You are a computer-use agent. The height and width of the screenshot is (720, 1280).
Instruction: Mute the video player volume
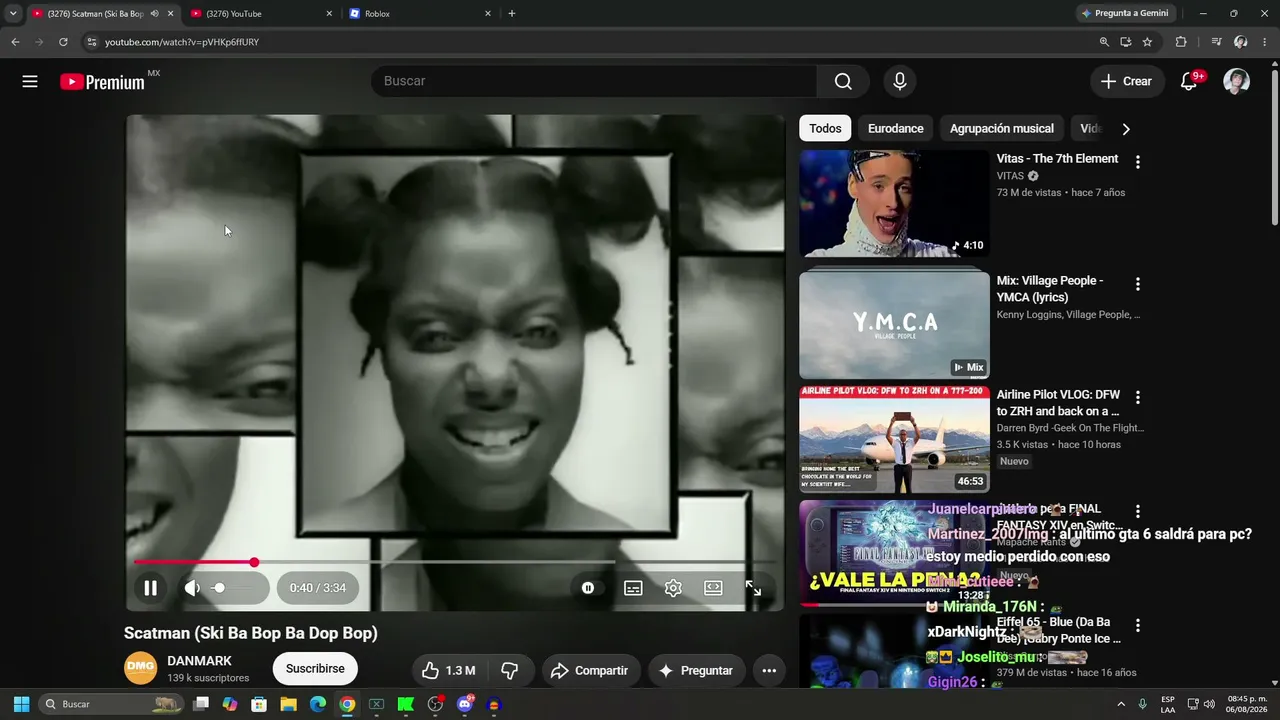point(192,588)
